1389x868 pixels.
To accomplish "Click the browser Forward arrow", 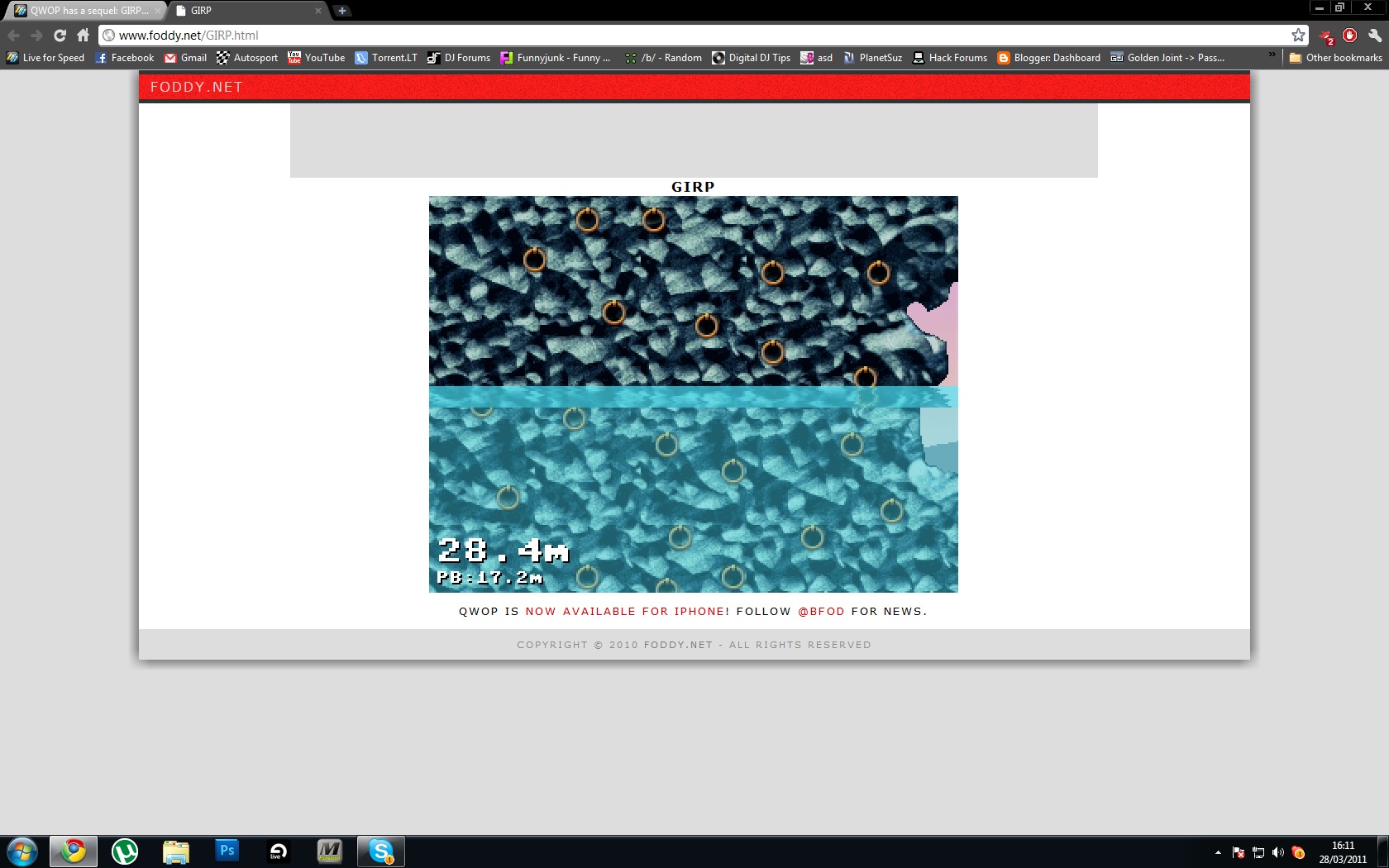I will tap(36, 36).
